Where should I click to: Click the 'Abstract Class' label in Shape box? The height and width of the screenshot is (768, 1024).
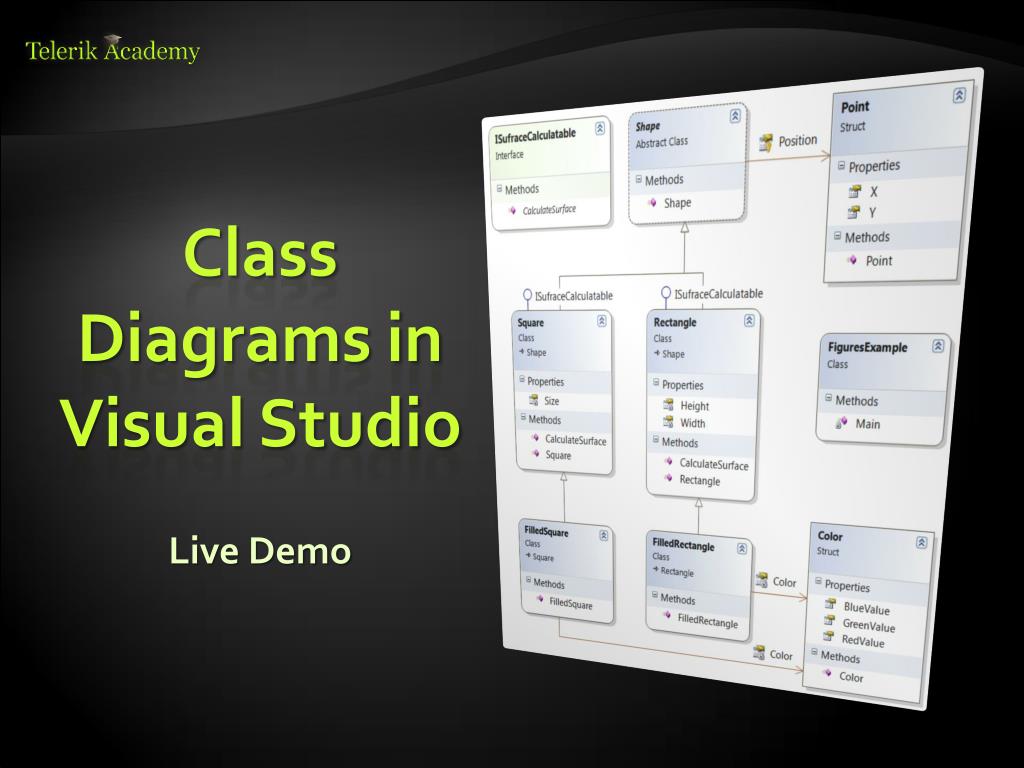(662, 142)
